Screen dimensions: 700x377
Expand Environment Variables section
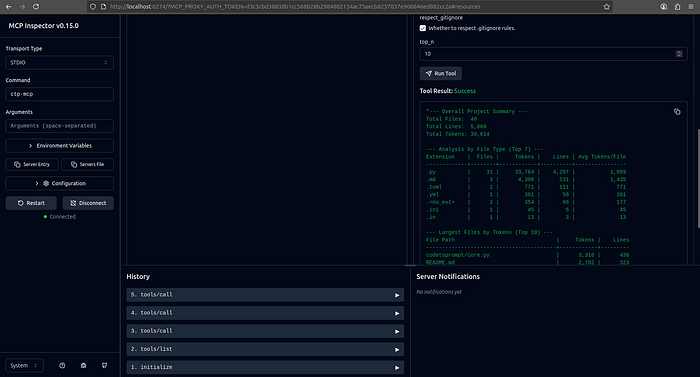click(x=59, y=146)
